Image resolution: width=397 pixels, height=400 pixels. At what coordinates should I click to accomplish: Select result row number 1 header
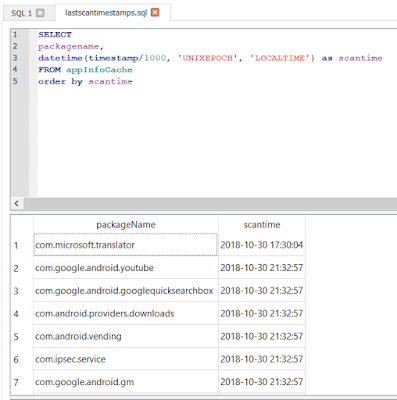click(x=16, y=245)
